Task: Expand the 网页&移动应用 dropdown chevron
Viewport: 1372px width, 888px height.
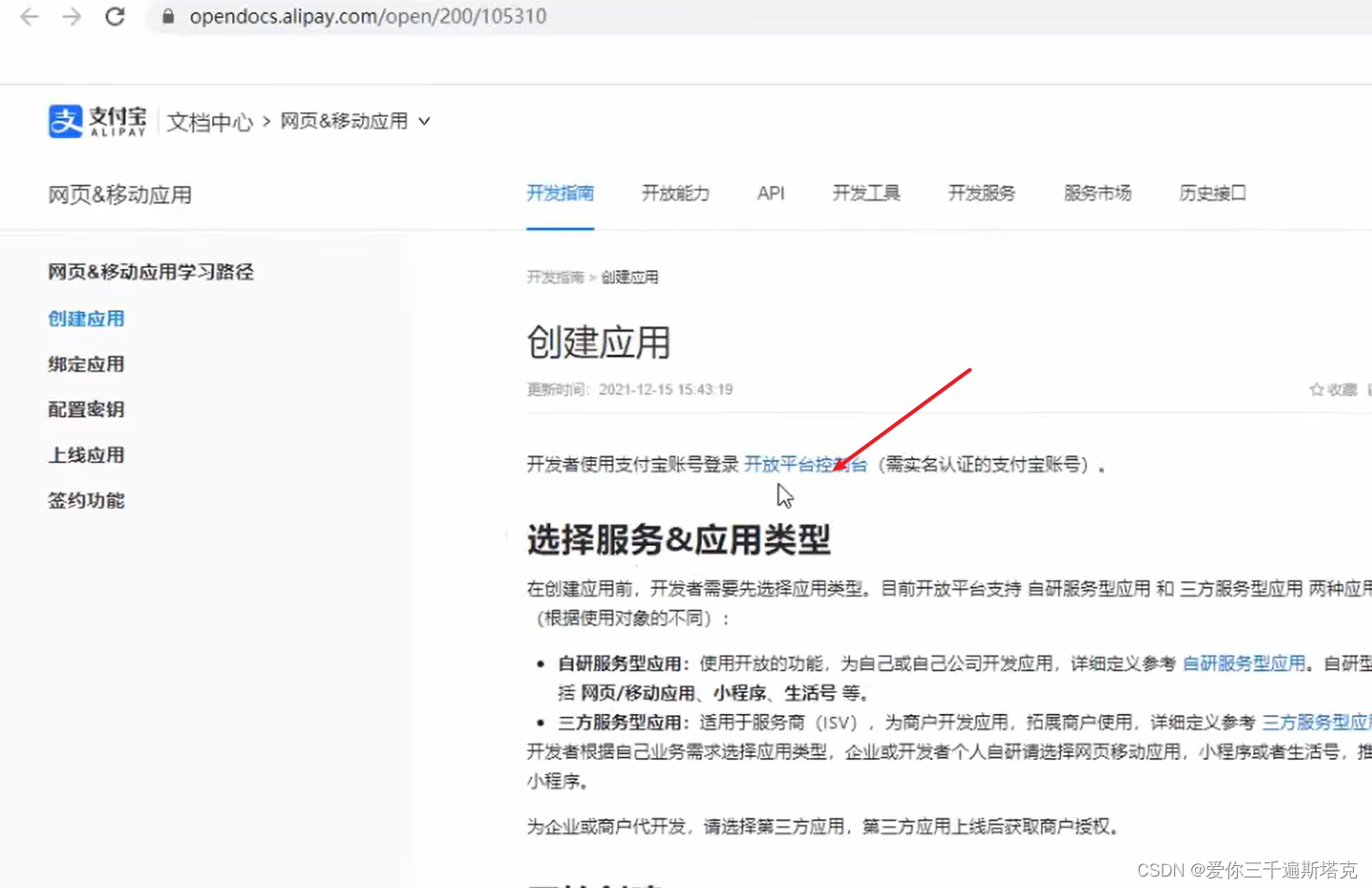Action: pyautogui.click(x=424, y=122)
